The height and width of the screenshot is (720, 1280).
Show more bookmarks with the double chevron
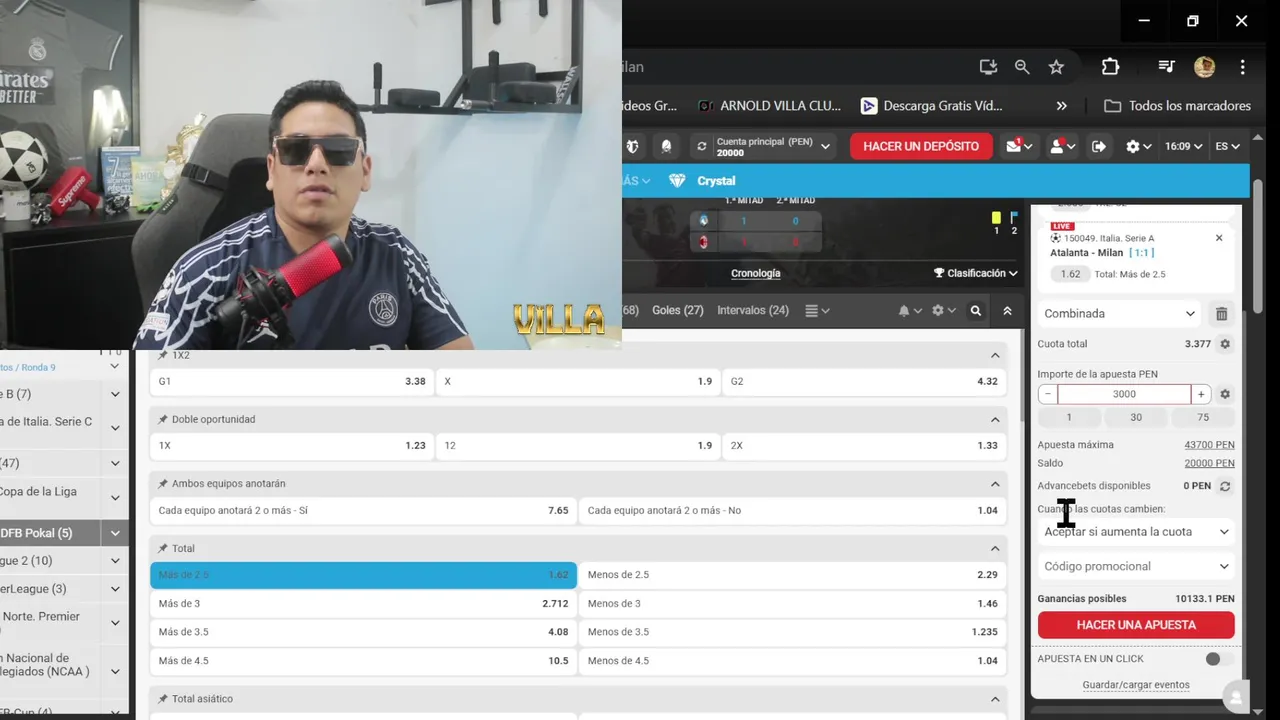[x=1061, y=106]
